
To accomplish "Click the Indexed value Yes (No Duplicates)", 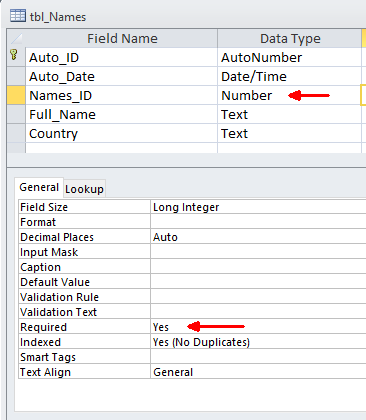I will 258,342.
